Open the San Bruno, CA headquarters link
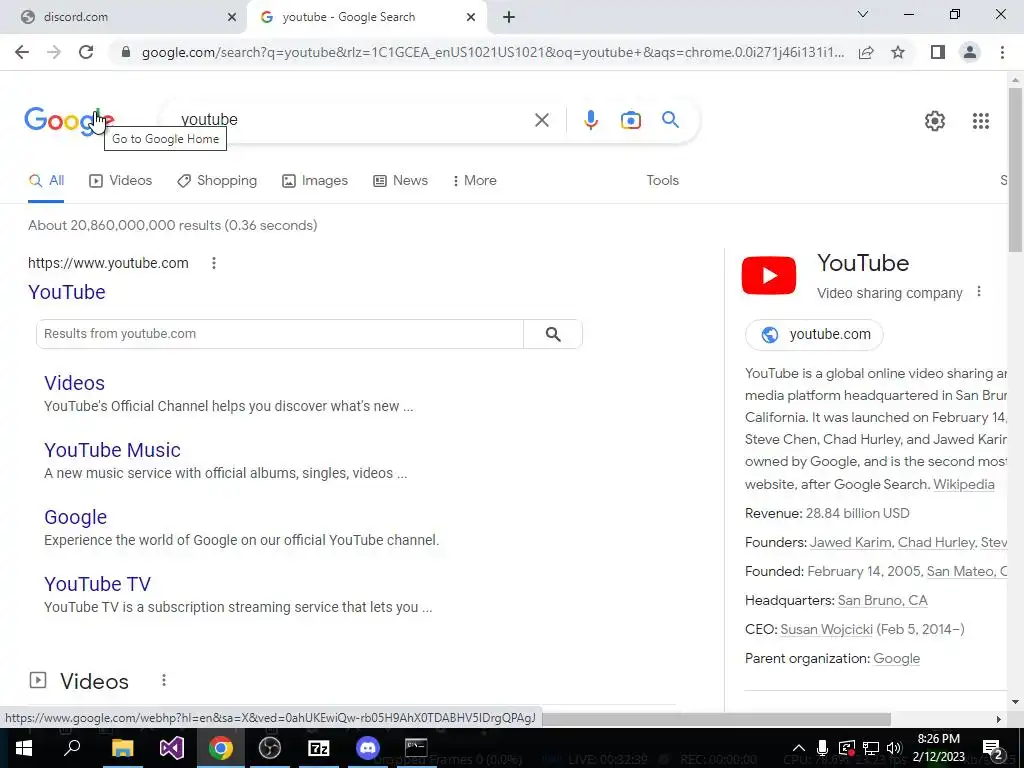Image resolution: width=1024 pixels, height=768 pixels. 882,600
